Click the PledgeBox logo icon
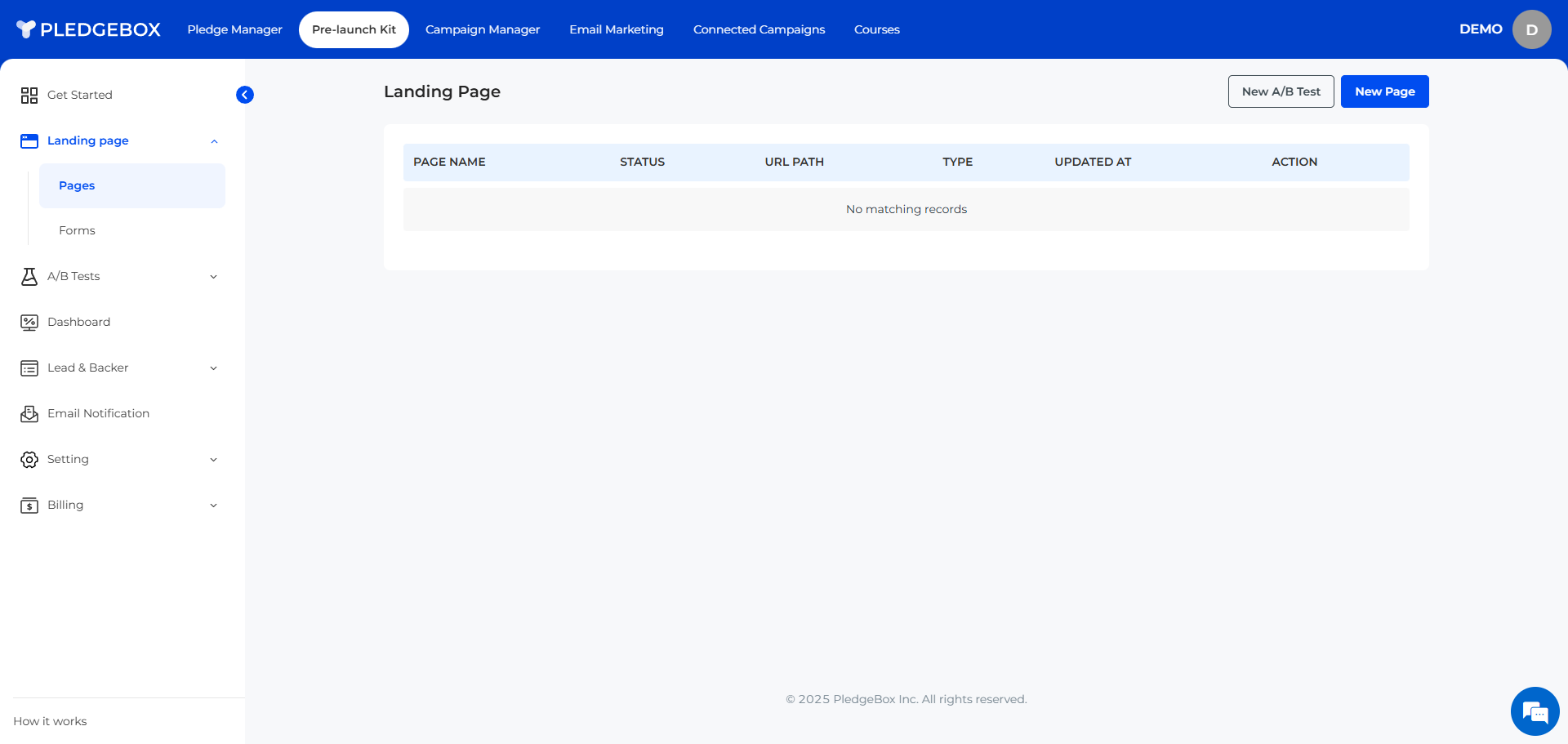1568x744 pixels. (x=26, y=29)
